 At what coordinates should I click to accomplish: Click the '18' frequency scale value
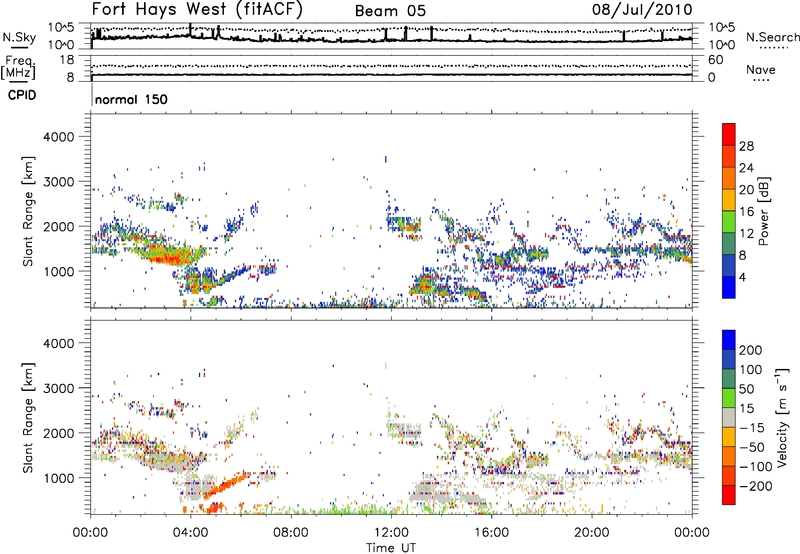[66, 60]
